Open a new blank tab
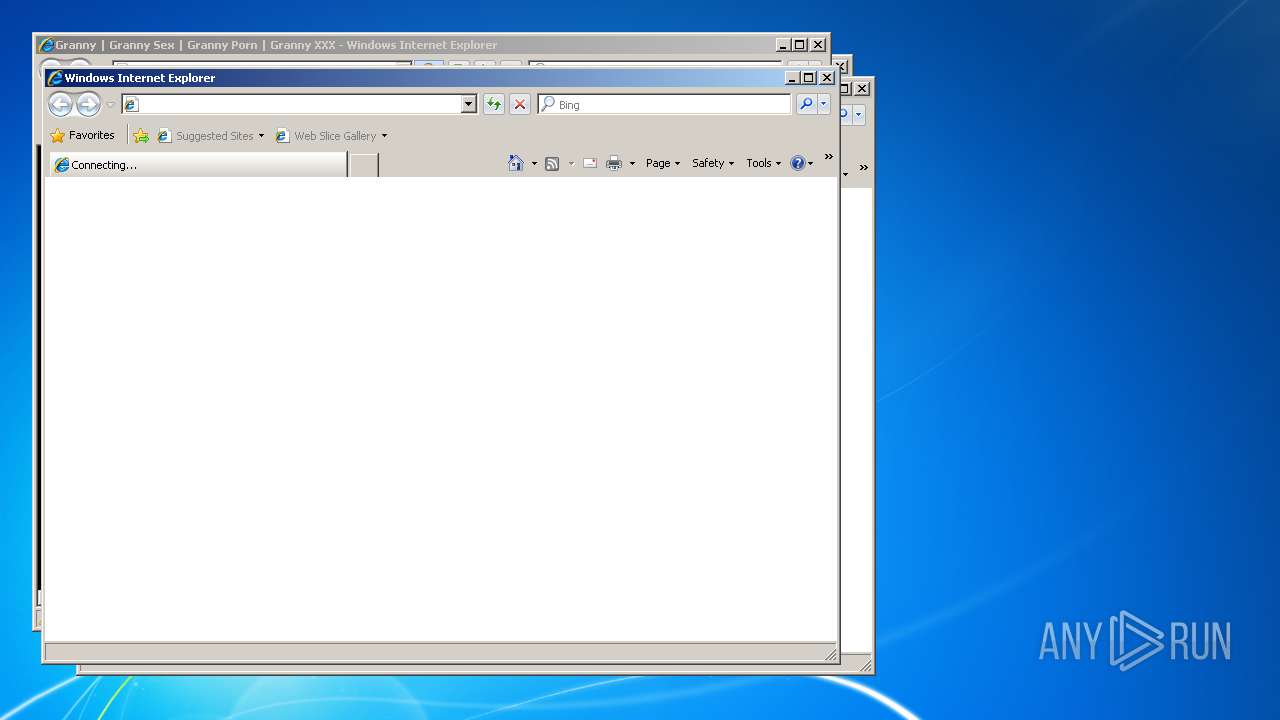Screen dimensions: 1280x720 [x=364, y=165]
